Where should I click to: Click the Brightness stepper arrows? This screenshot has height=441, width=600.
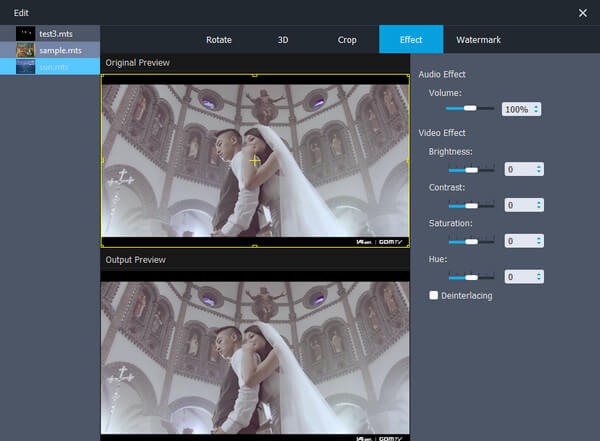[539, 169]
